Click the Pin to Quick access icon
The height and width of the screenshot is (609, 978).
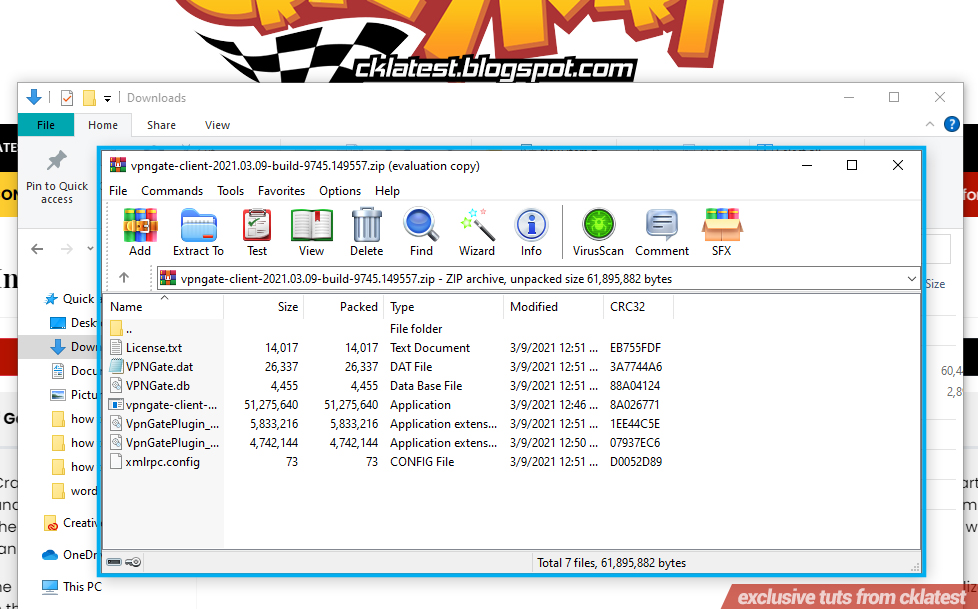57,161
